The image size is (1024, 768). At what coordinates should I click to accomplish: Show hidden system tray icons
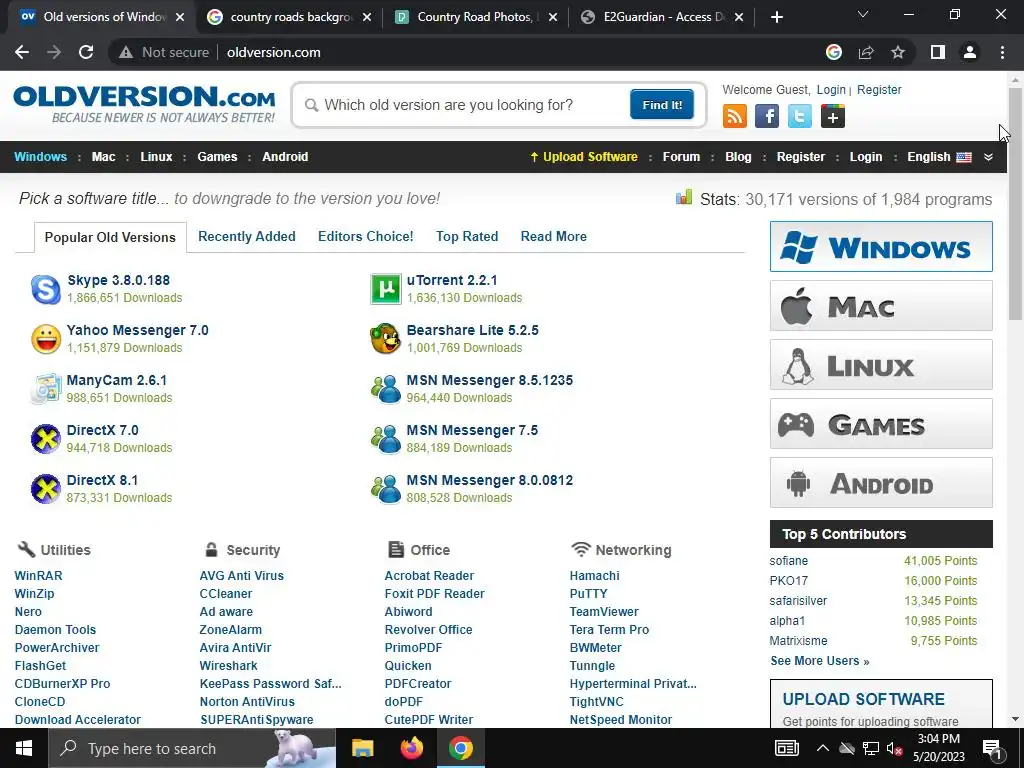[823, 748]
